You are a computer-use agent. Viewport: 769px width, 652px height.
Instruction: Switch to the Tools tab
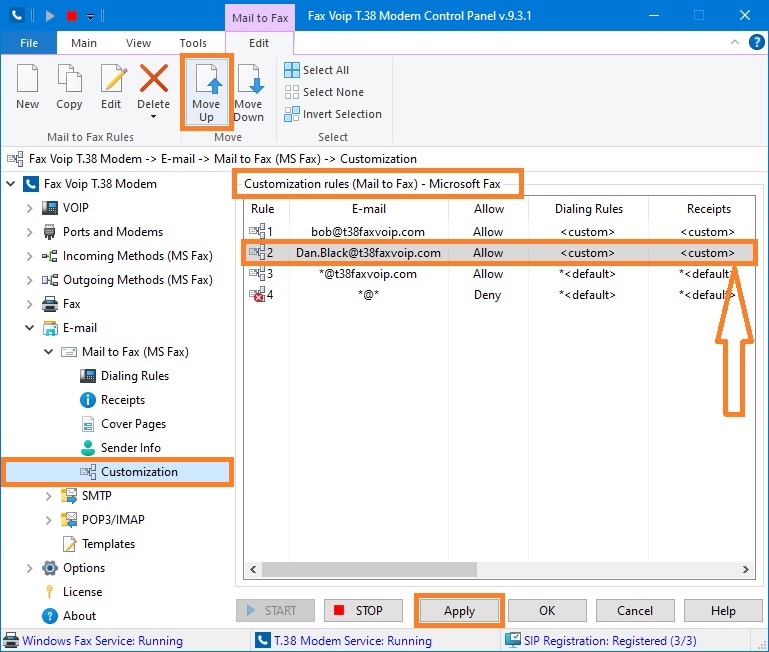pos(193,43)
